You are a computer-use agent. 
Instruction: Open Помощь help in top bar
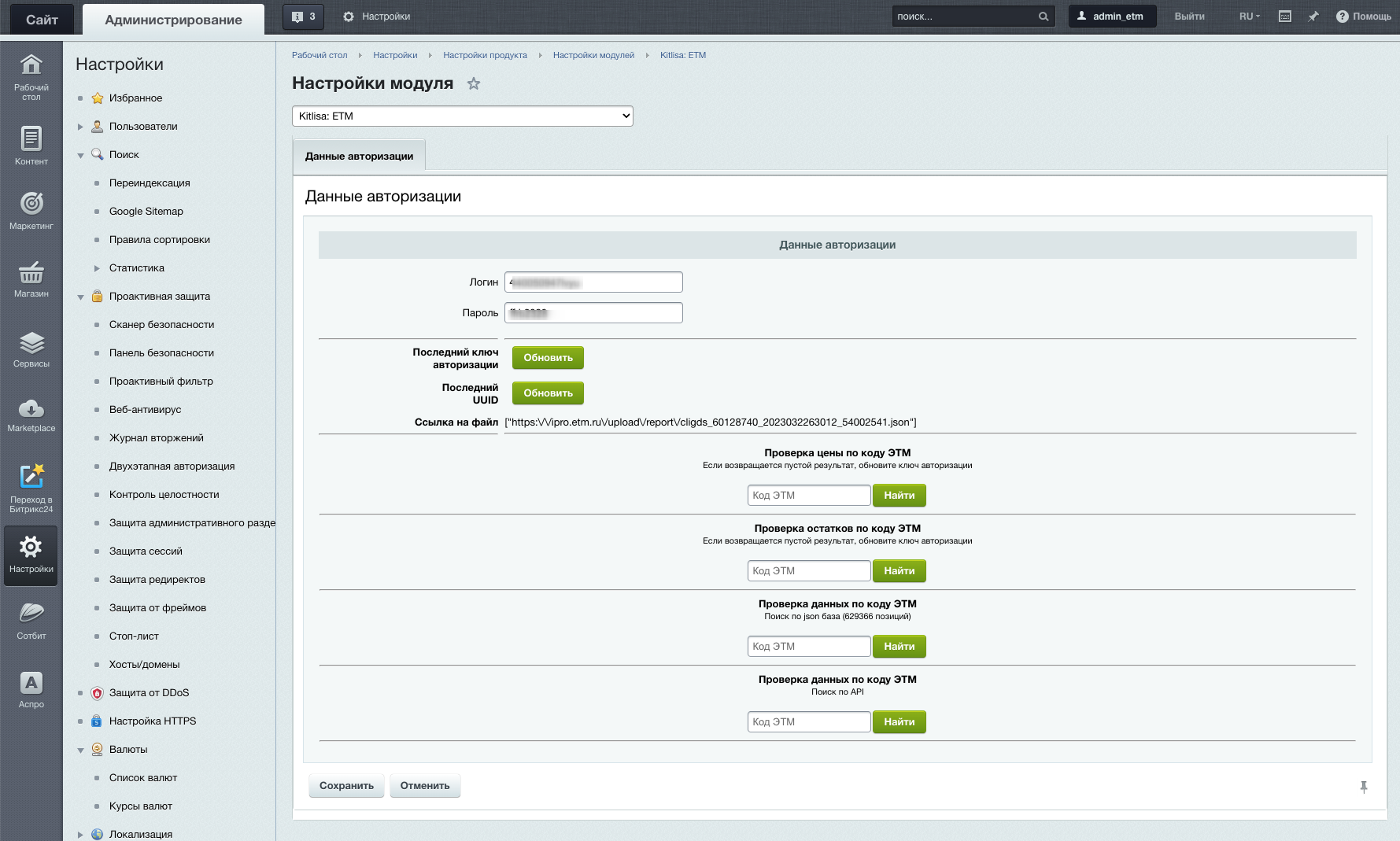1364,17
